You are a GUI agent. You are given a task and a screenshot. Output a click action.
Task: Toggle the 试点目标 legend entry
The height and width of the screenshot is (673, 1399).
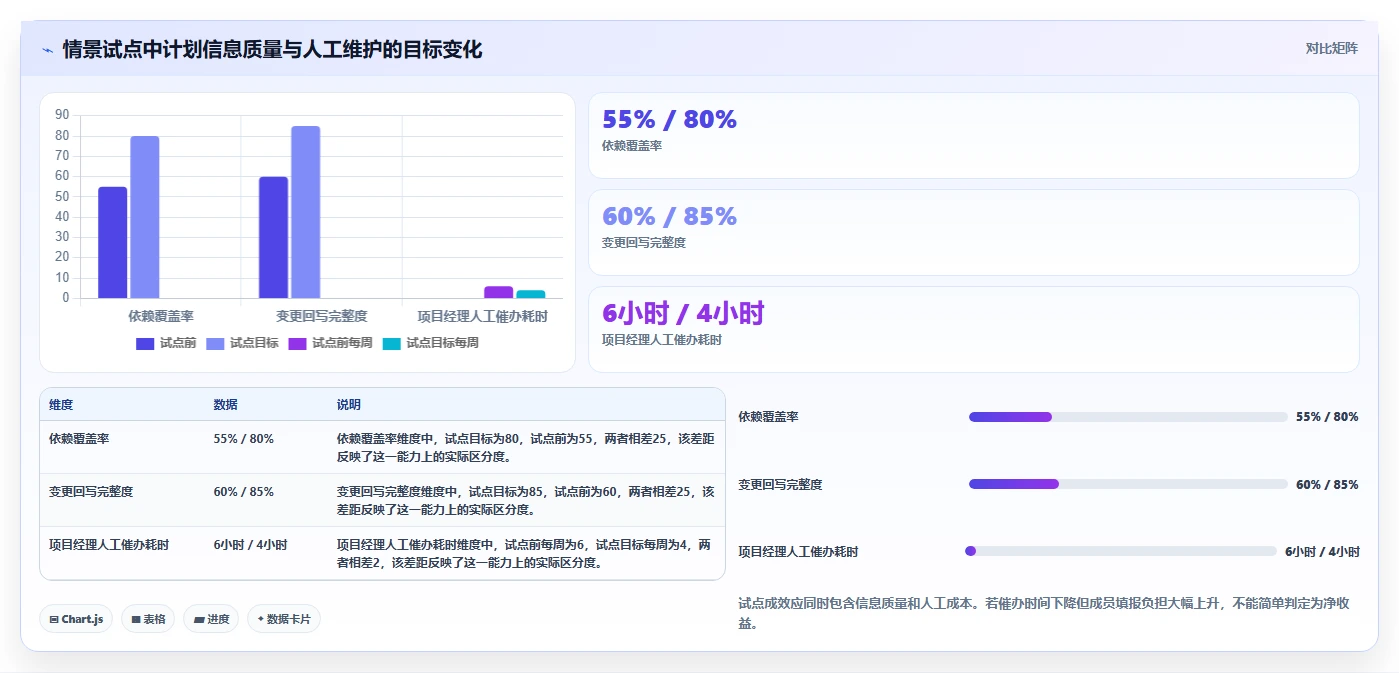click(242, 343)
